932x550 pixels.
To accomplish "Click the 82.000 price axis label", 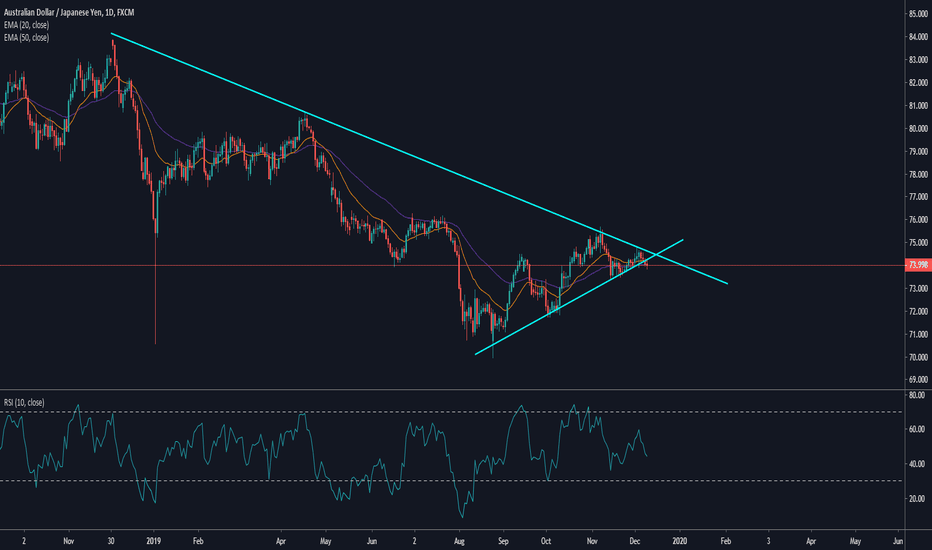I will 918,83.
